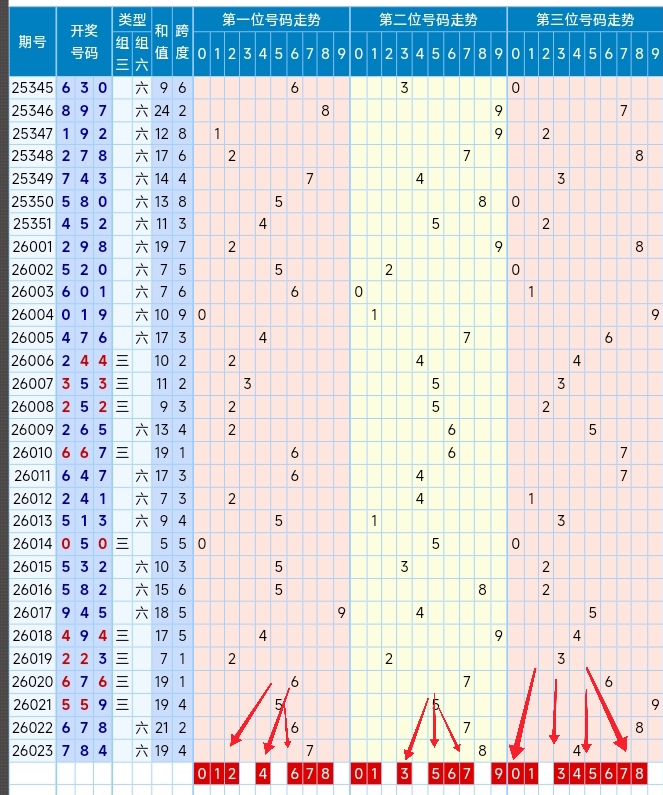
Task: Click sum value 21 in row 26022
Action: [x=162, y=728]
